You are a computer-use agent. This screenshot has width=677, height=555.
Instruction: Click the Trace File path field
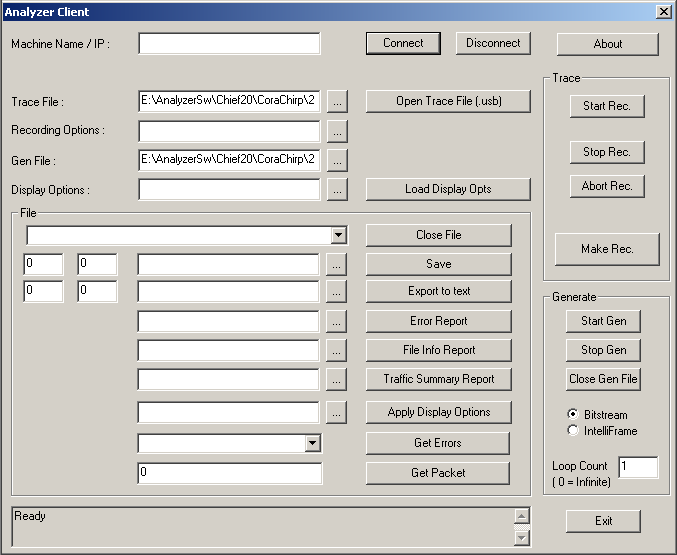point(229,101)
